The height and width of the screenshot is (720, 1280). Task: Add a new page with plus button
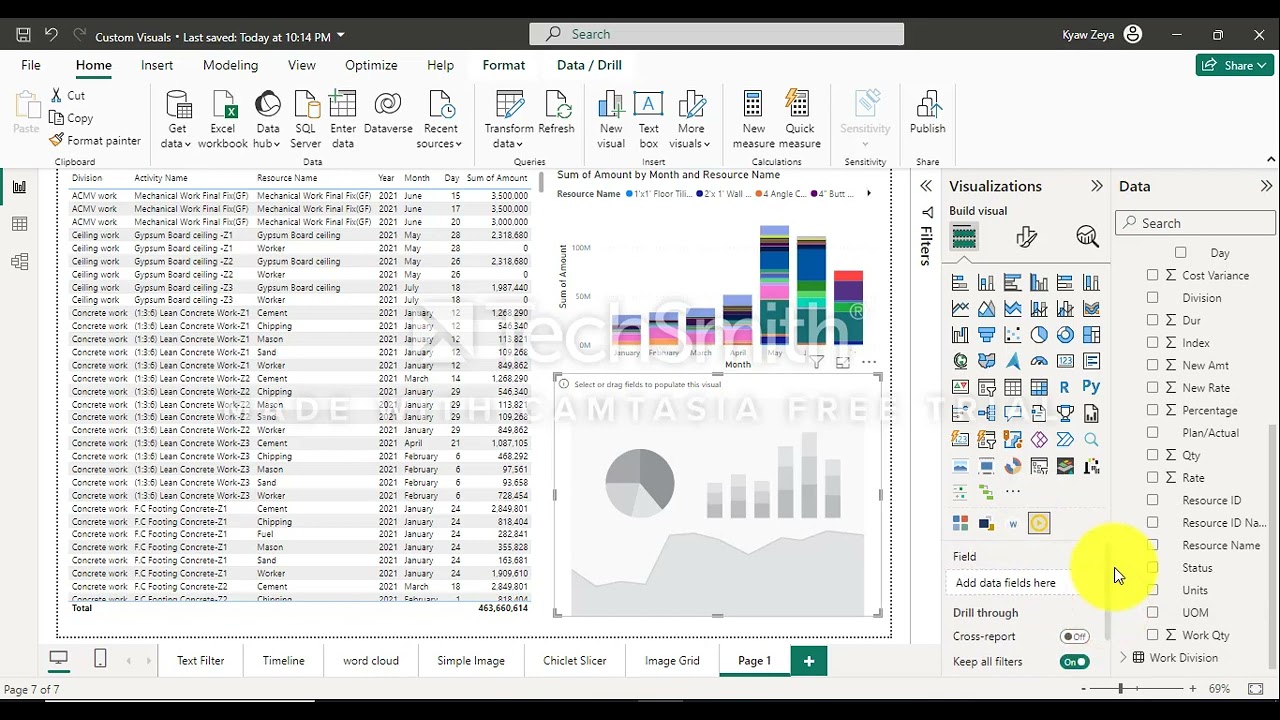[x=809, y=661]
